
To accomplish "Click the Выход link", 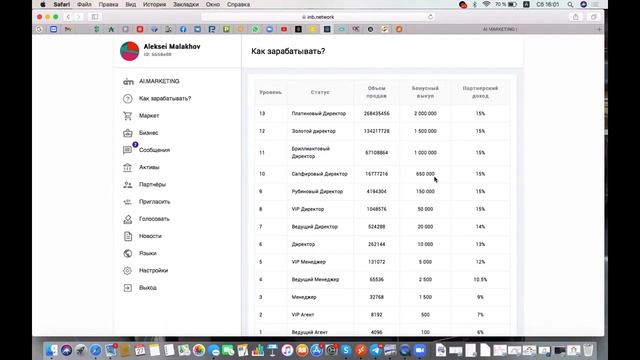I will 148,288.
